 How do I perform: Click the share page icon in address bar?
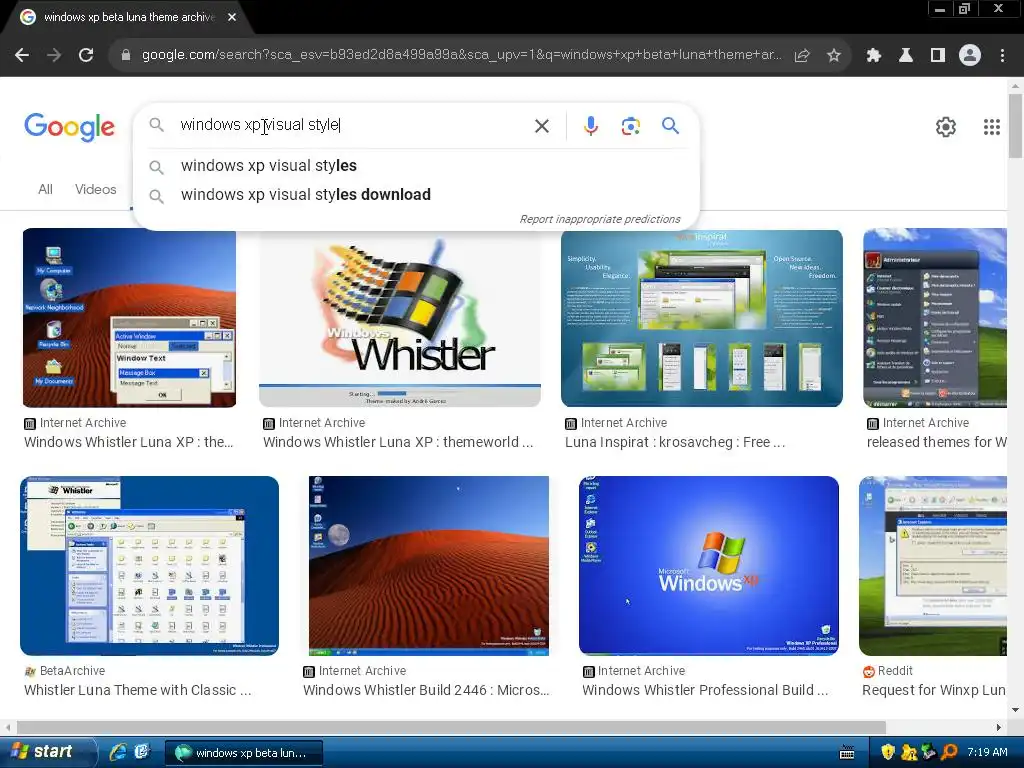point(802,56)
